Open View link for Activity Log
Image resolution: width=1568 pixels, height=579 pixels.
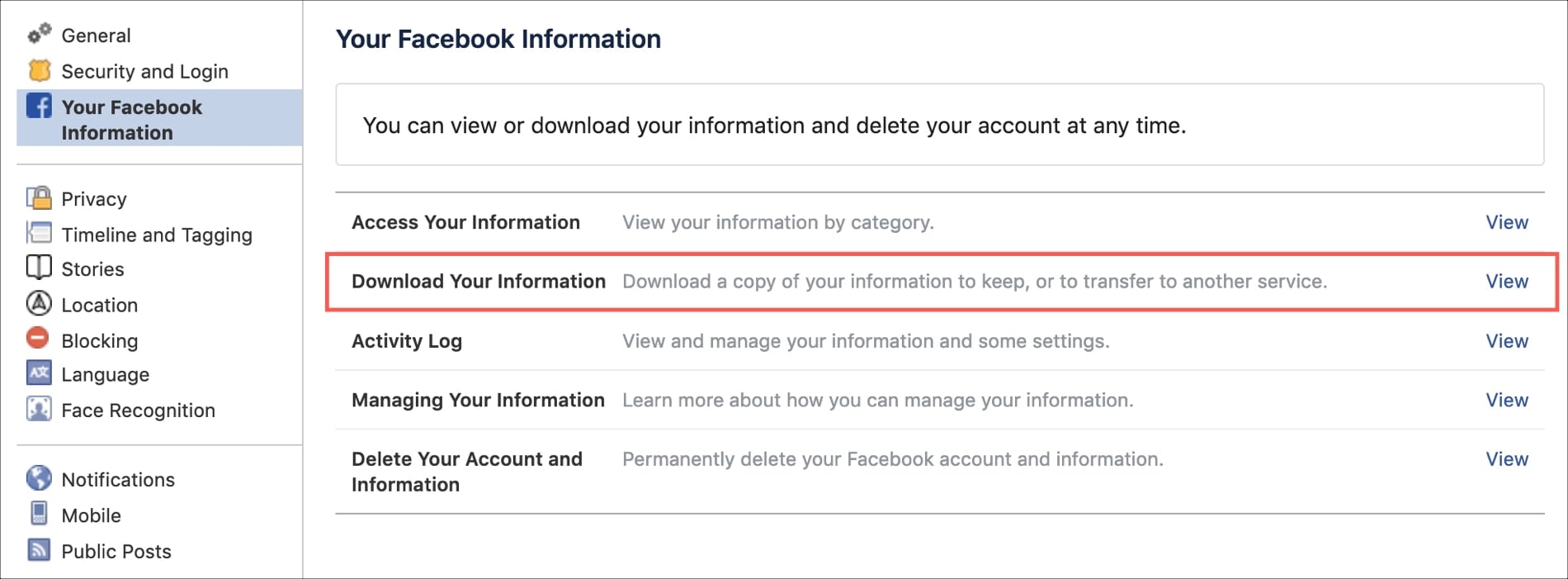point(1506,341)
